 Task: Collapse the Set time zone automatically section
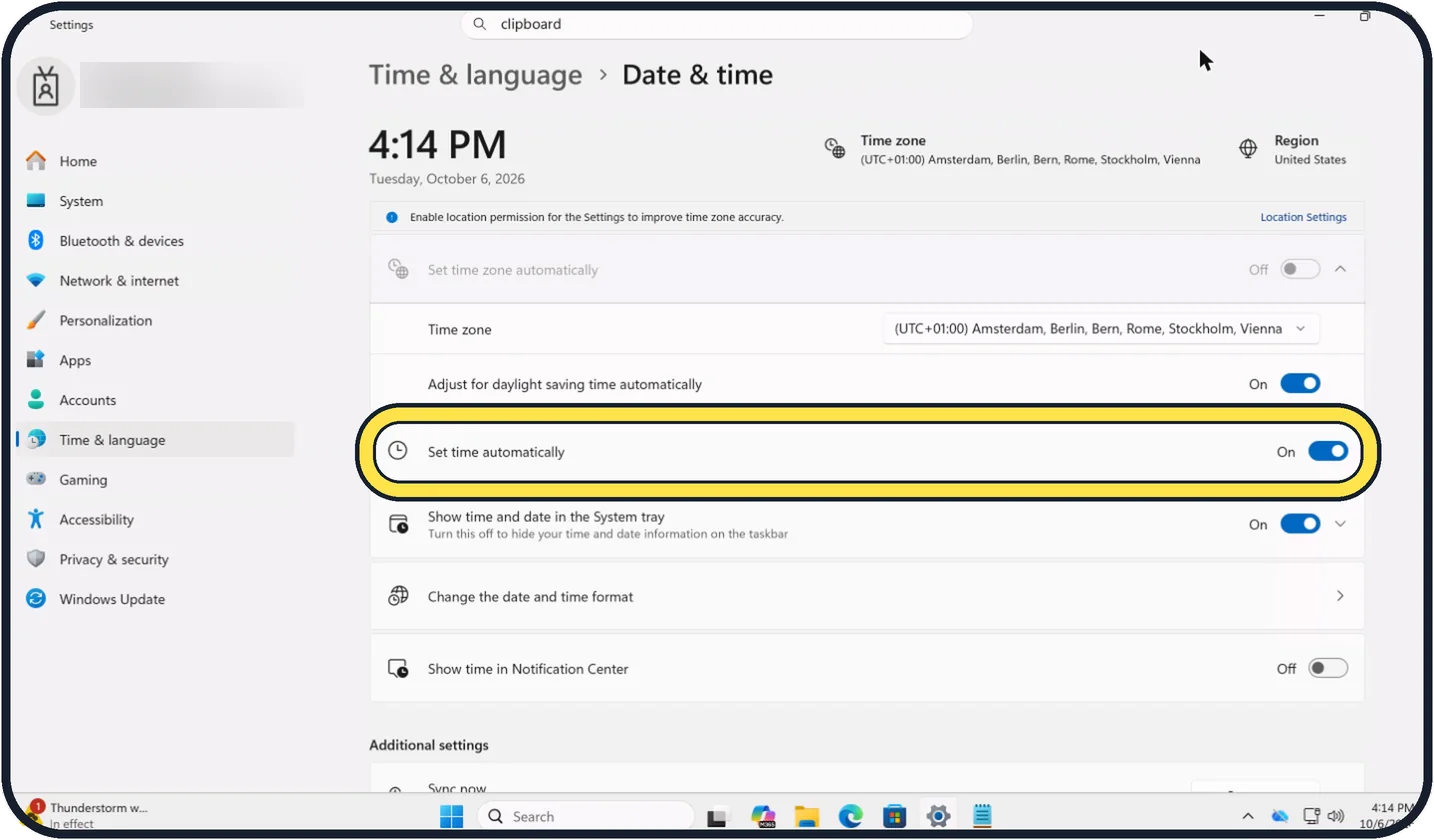tap(1341, 269)
